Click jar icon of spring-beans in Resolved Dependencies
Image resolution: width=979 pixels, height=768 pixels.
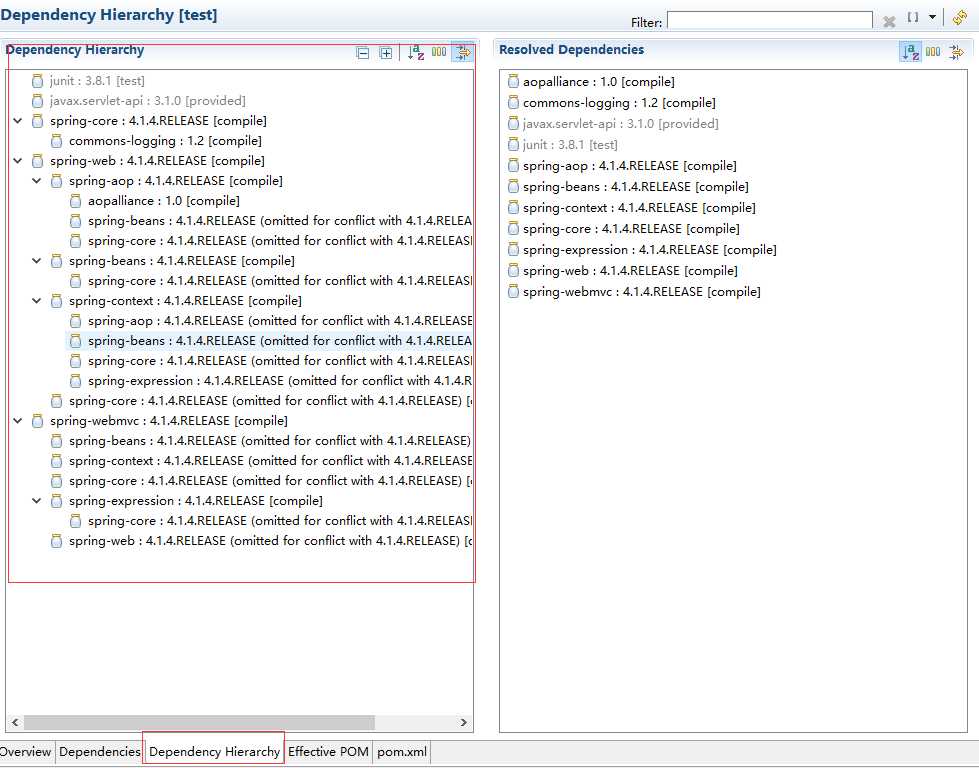[513, 186]
